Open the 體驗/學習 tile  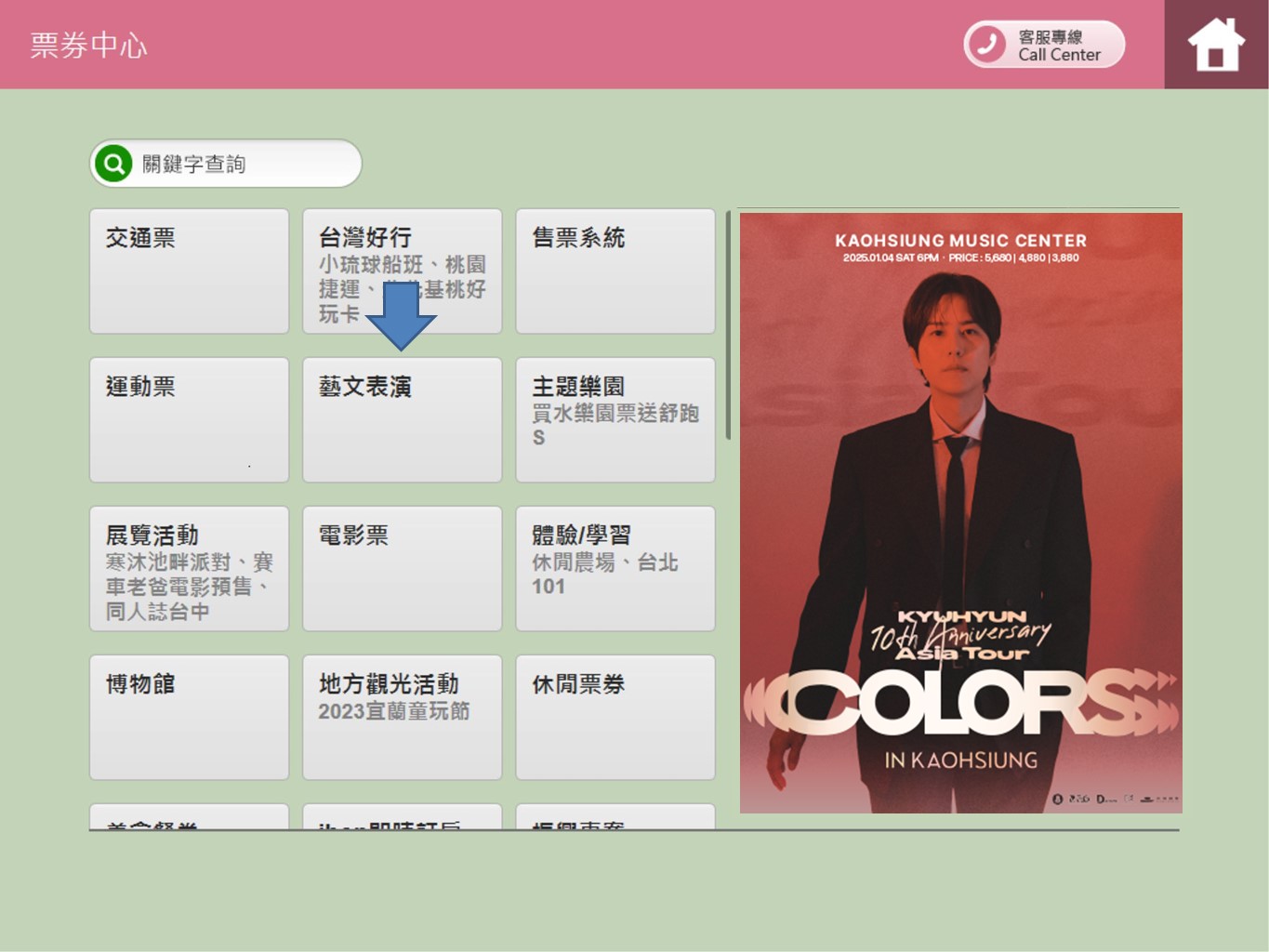coord(615,568)
